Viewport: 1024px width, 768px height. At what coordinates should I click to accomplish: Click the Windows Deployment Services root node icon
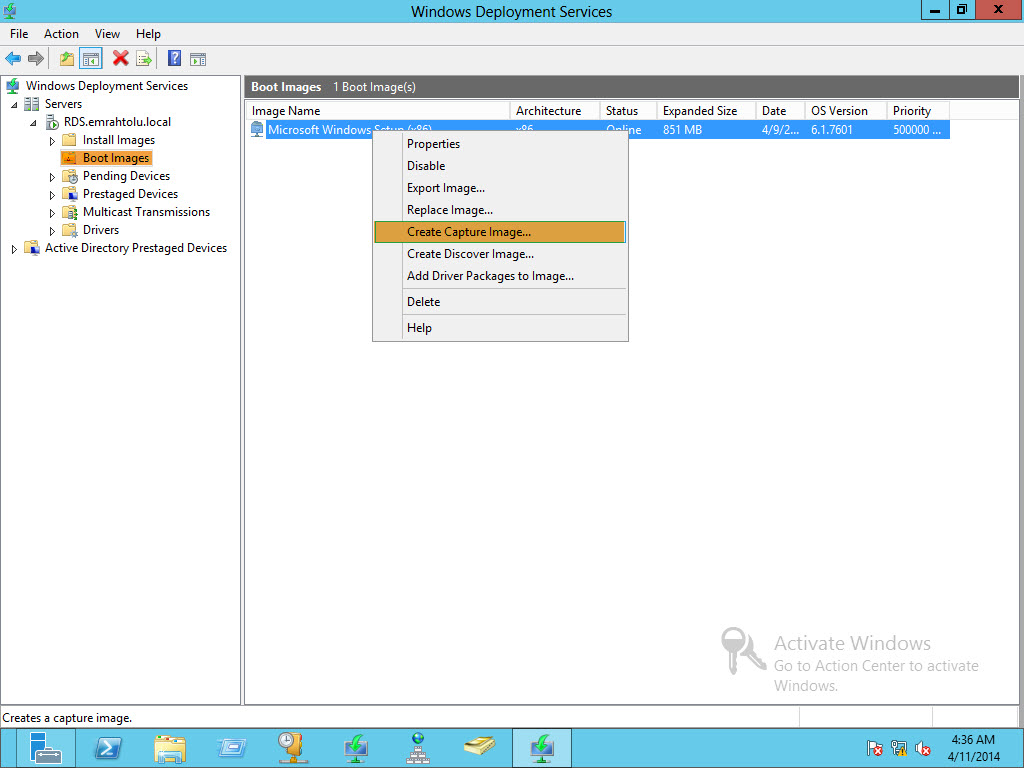[x=12, y=86]
